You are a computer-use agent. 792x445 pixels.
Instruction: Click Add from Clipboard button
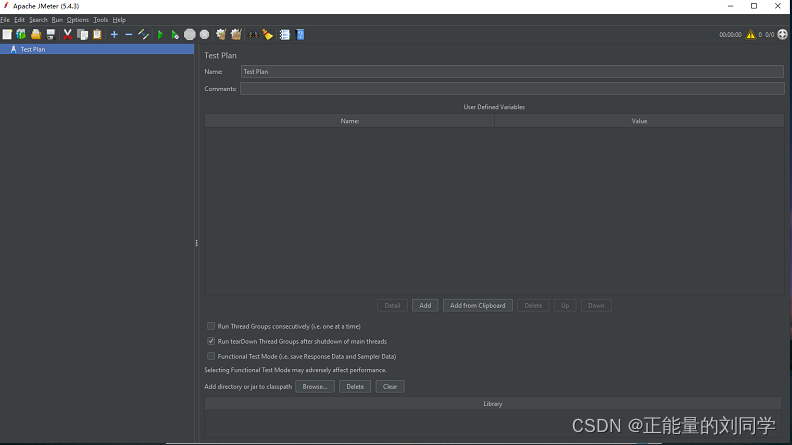click(478, 306)
